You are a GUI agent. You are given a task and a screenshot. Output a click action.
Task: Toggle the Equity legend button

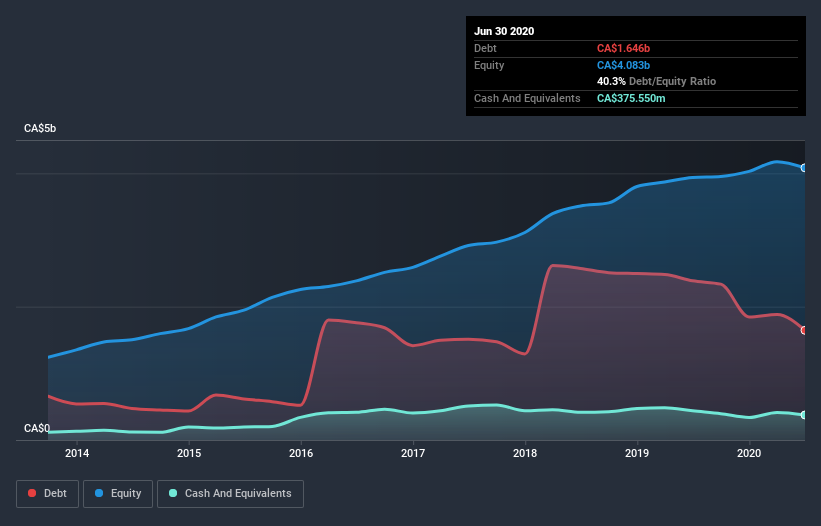coord(118,494)
